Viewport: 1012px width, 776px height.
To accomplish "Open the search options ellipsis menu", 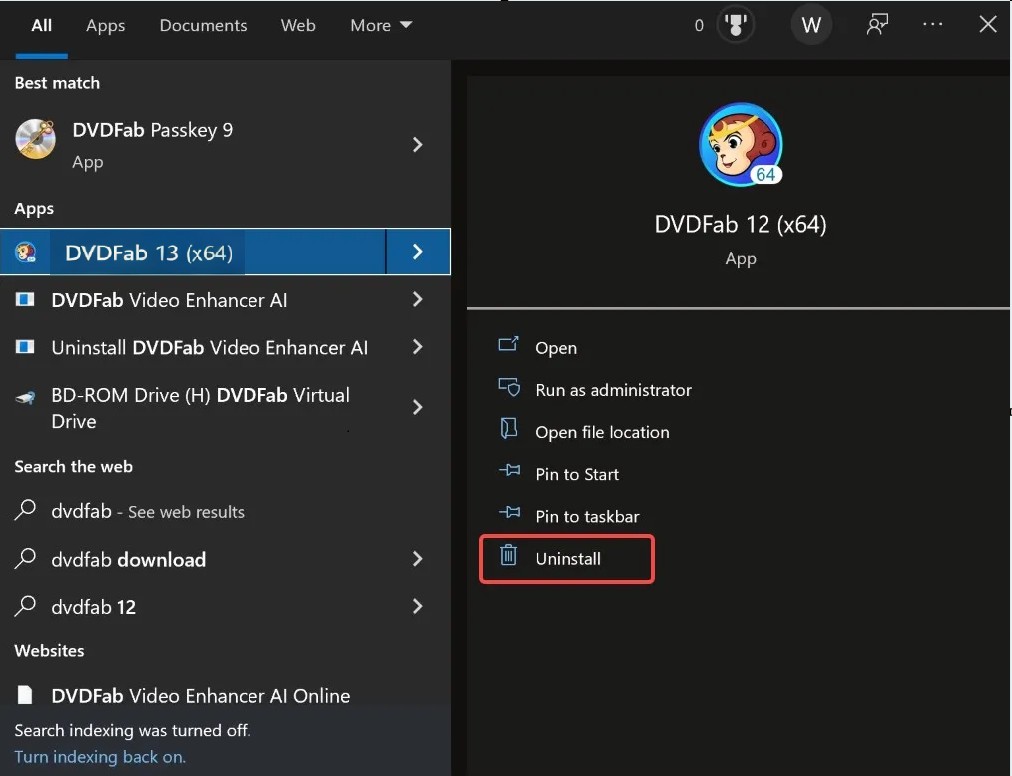I will click(932, 25).
